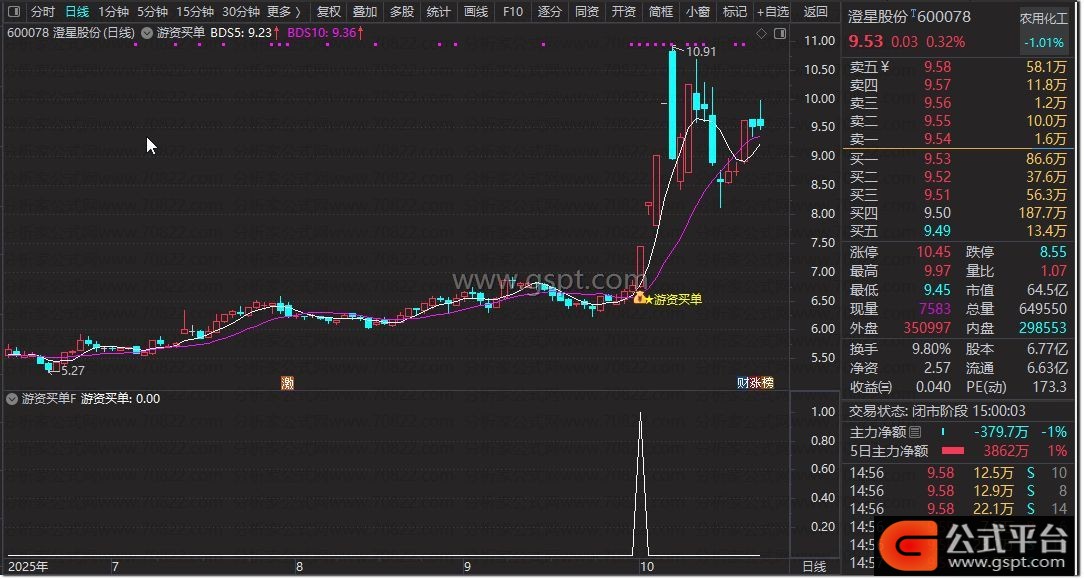Toggle the 小窗 mini window mode

click(x=698, y=12)
